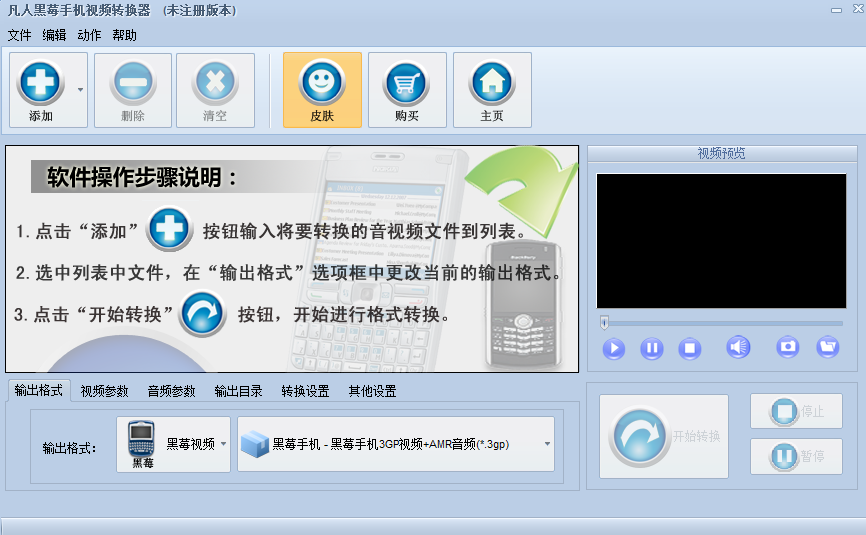Click the 输出格式: label text
The image size is (866, 535).
69,448
